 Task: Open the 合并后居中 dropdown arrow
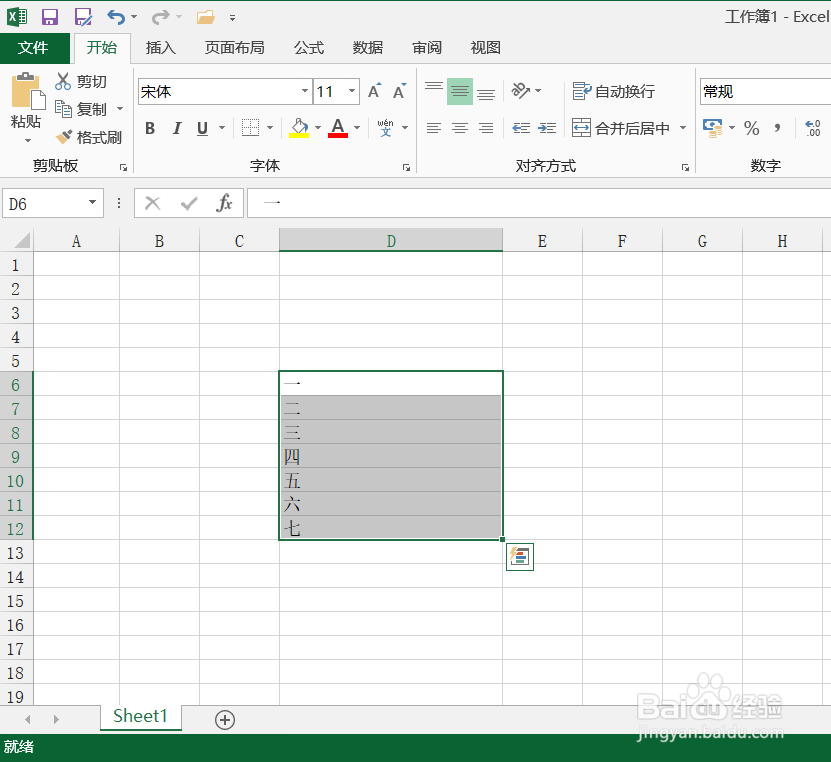[683, 128]
